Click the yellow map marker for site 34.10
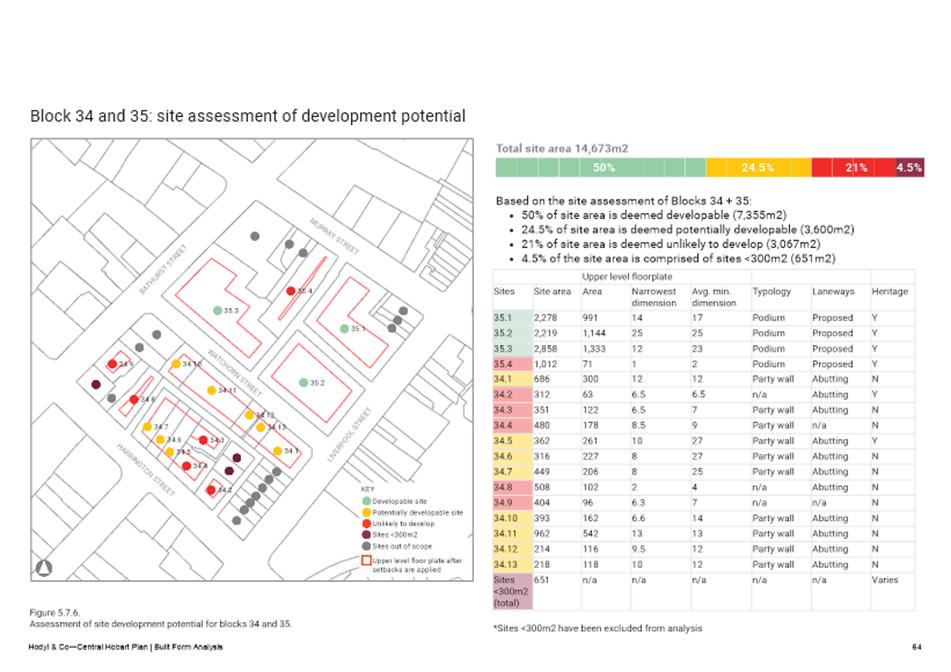The image size is (951, 672). pos(176,364)
